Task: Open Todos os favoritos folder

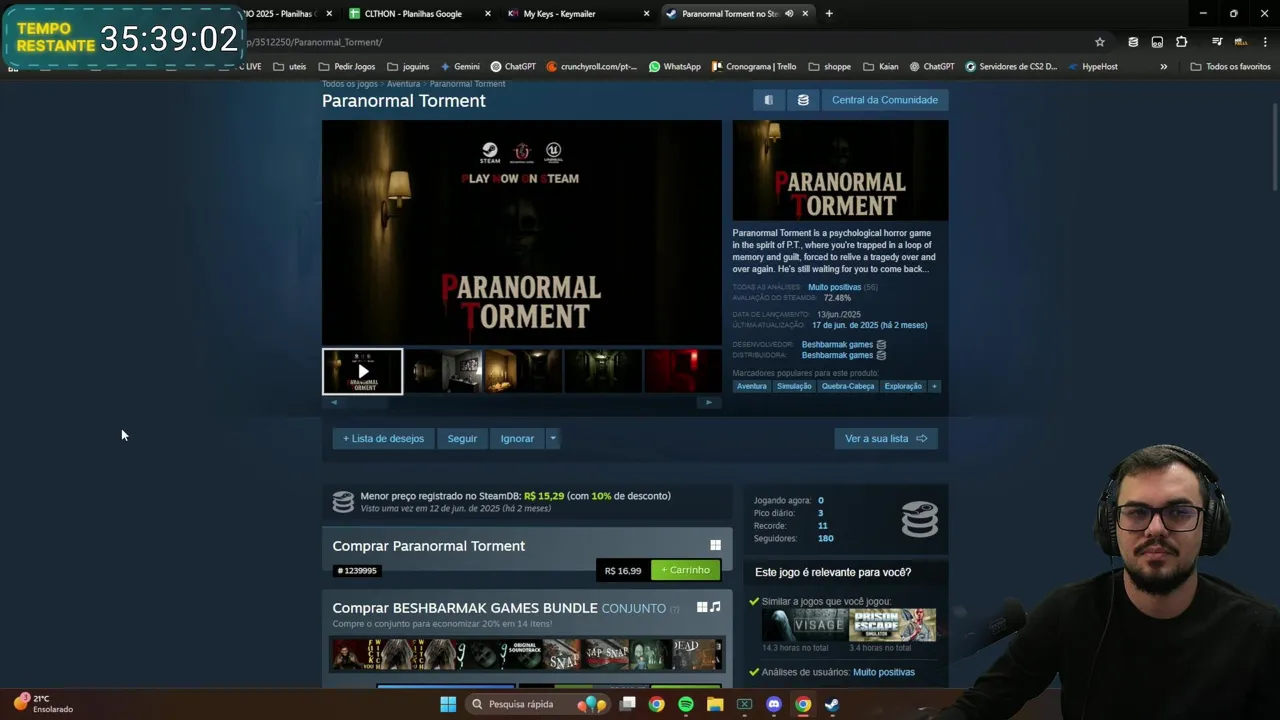Action: 1230,67
